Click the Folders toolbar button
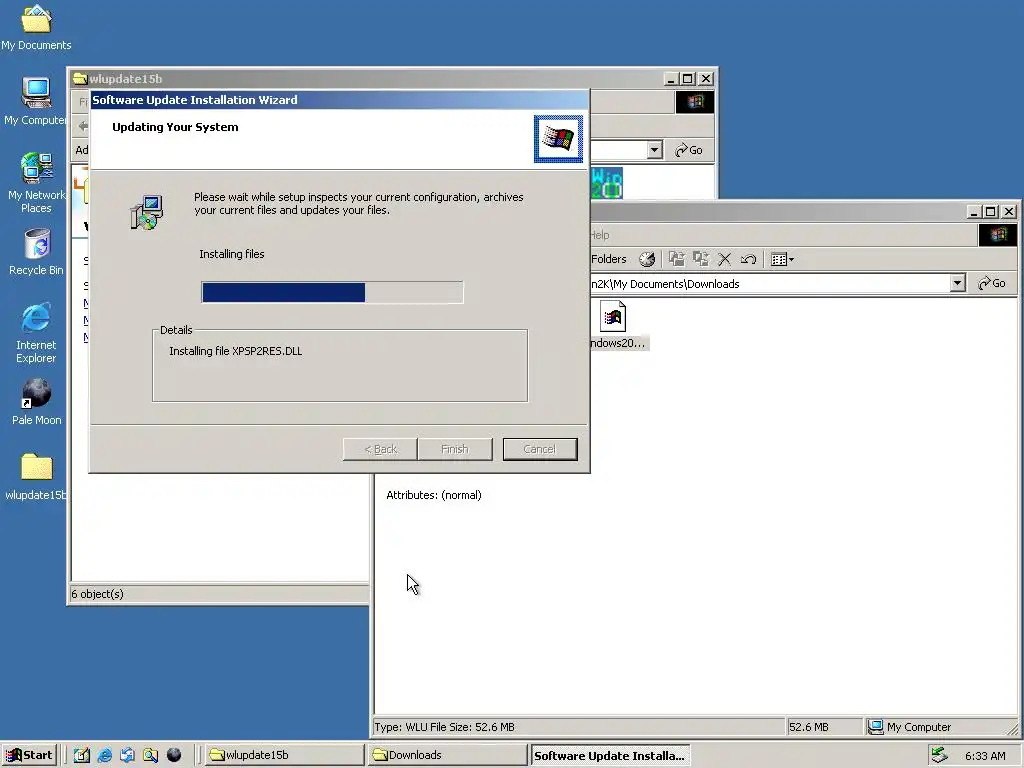1024x768 pixels. pyautogui.click(x=608, y=259)
